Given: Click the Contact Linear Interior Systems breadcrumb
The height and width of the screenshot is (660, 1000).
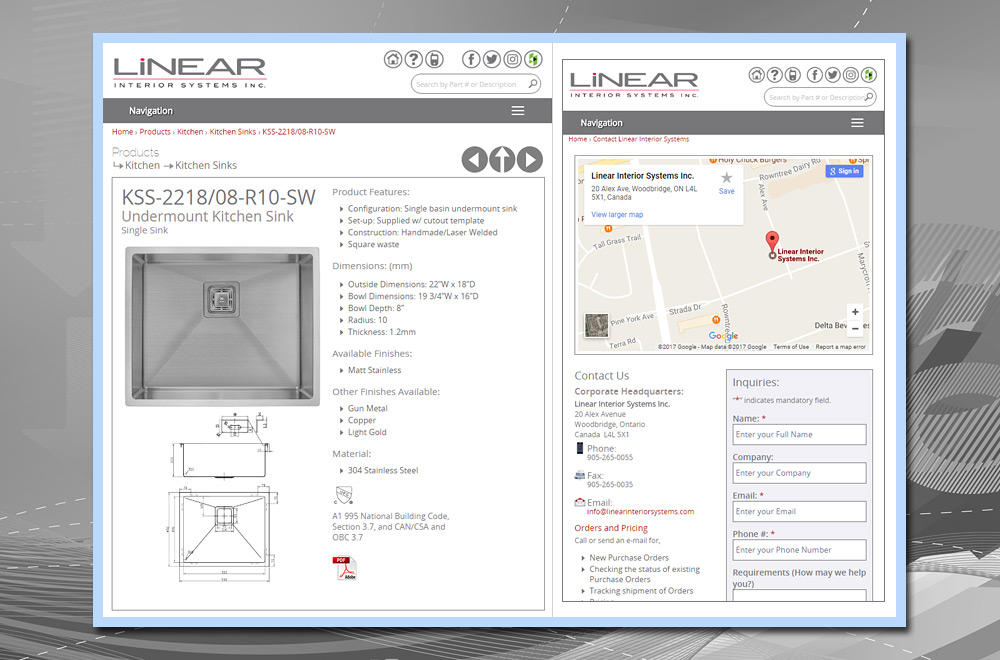Looking at the screenshot, I should click(641, 139).
